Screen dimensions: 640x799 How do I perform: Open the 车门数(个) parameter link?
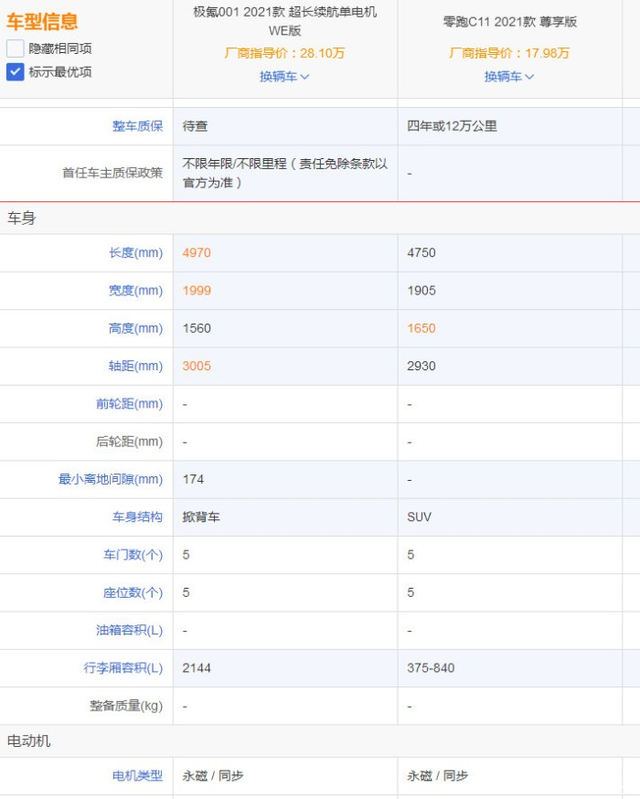[x=133, y=554]
